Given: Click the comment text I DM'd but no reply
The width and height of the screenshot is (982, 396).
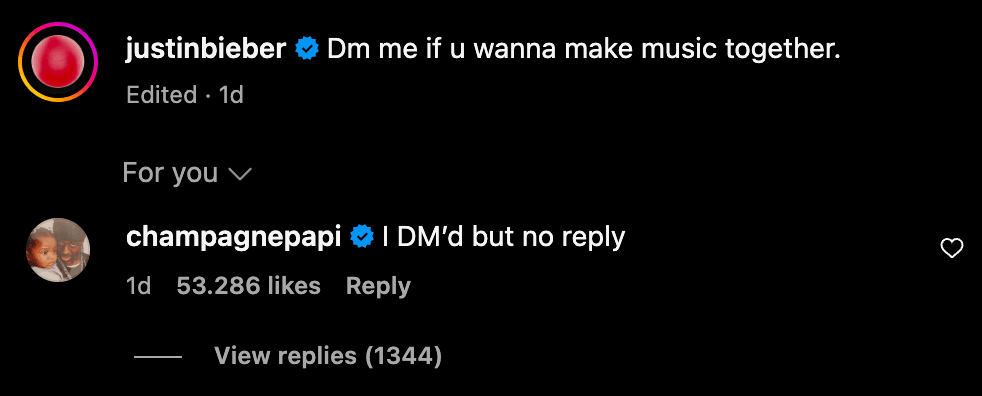Looking at the screenshot, I should tap(504, 237).
